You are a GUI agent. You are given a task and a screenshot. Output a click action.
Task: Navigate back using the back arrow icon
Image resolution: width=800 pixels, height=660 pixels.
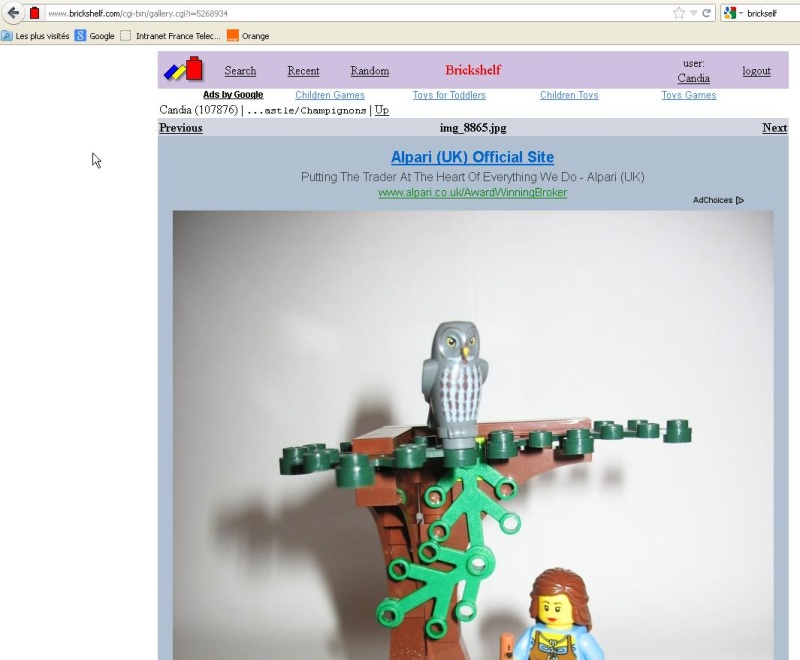(x=13, y=13)
